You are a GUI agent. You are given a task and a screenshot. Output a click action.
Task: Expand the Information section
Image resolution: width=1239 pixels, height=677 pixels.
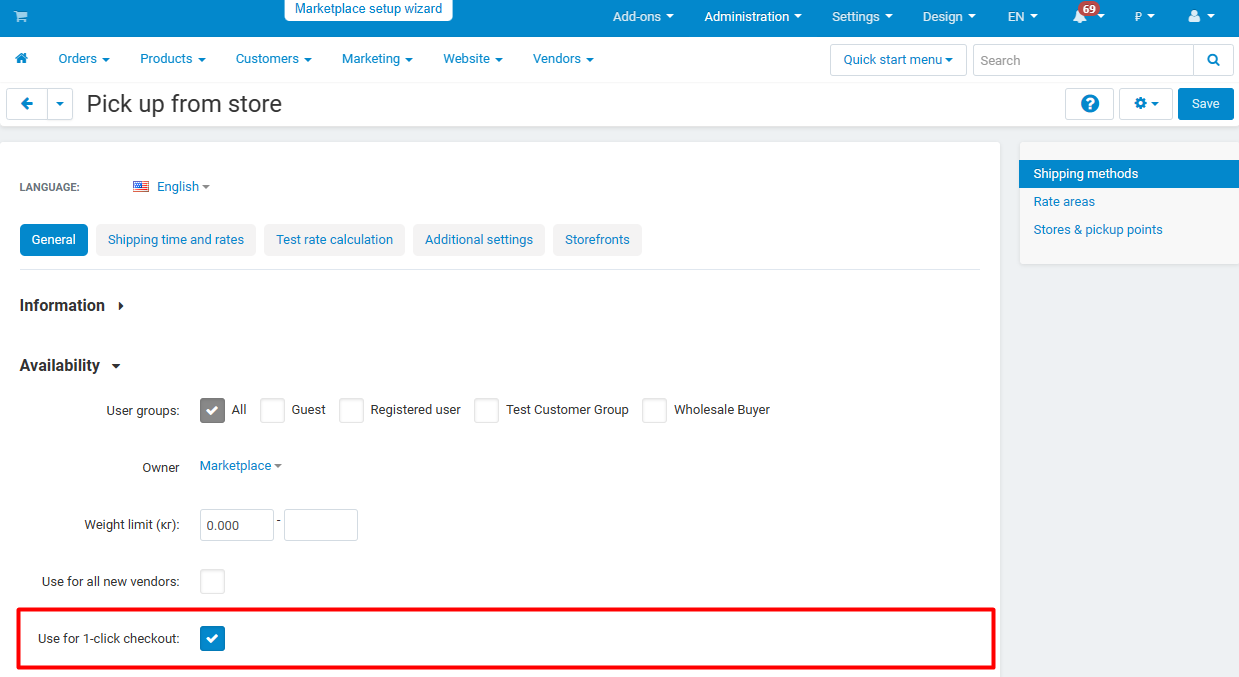pyautogui.click(x=72, y=306)
